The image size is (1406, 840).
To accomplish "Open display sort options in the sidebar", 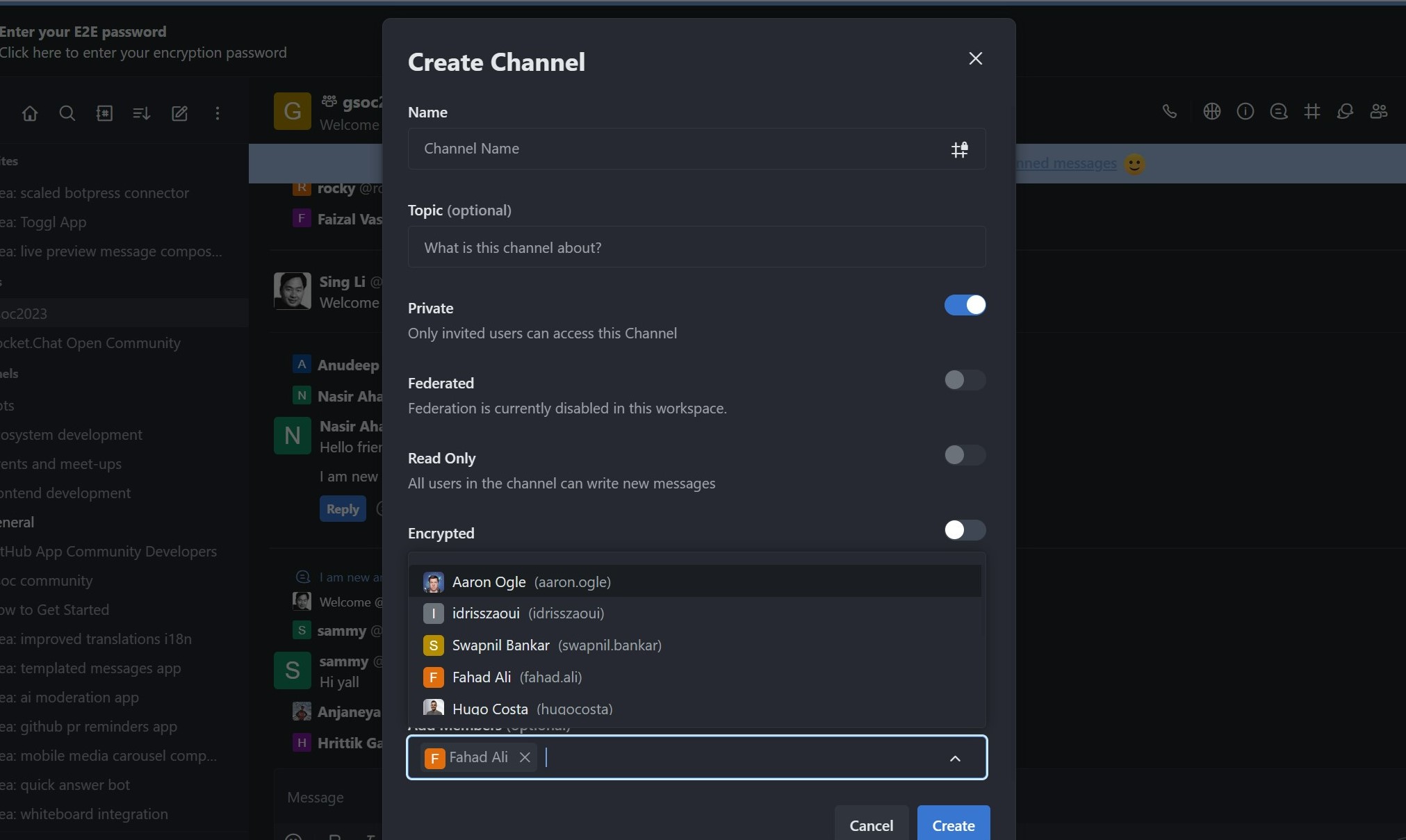I will [141, 113].
